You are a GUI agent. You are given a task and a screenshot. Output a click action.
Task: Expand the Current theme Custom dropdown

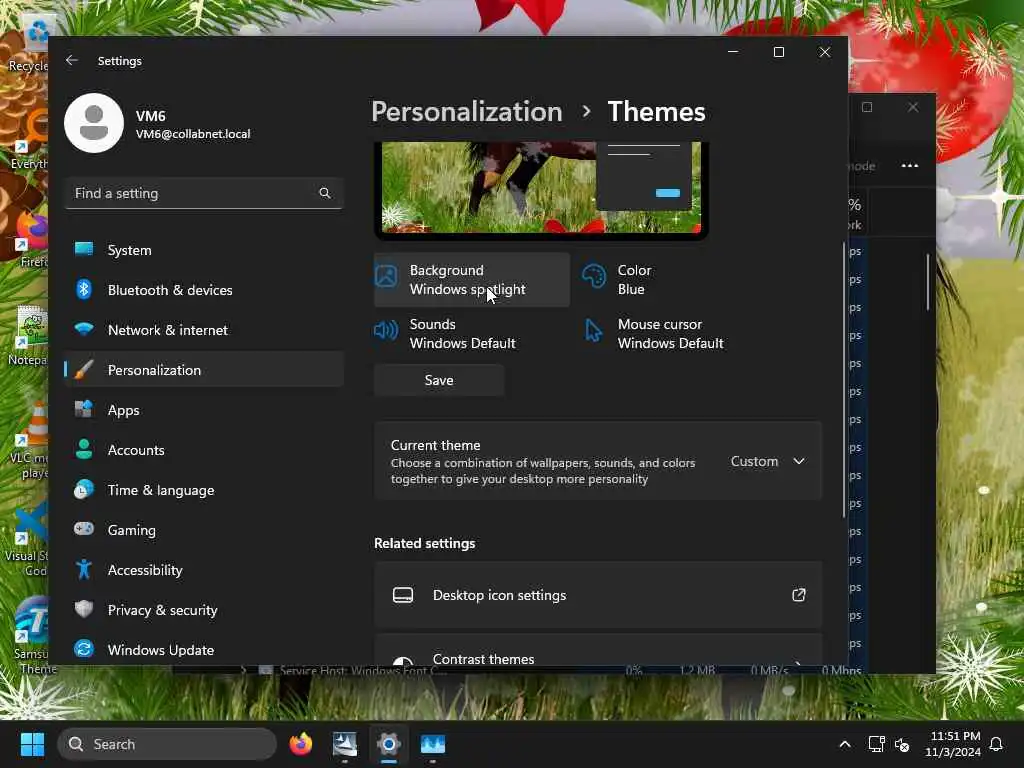coord(767,461)
